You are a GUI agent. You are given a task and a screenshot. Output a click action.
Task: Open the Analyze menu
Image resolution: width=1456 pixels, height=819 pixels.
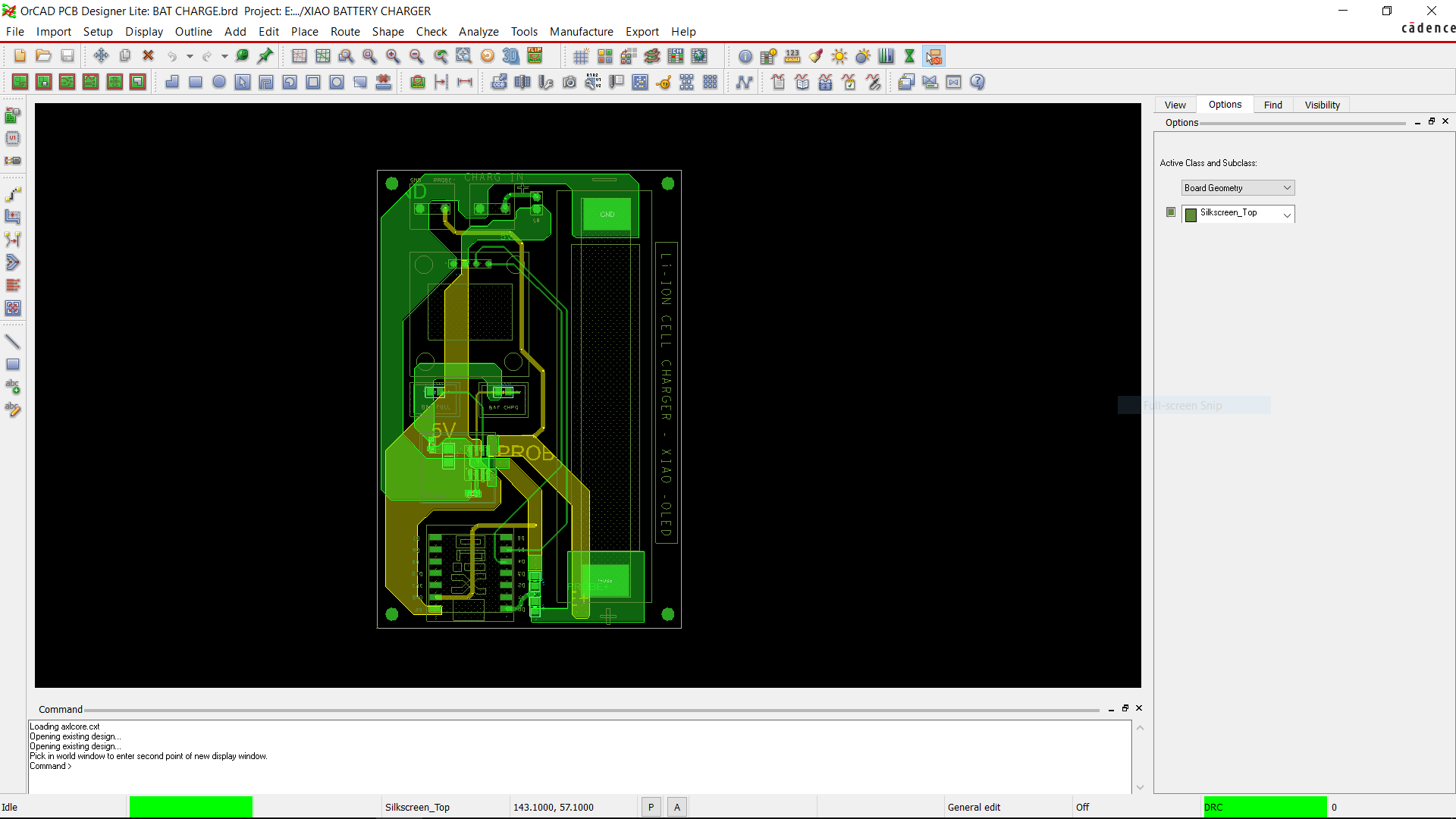[479, 31]
